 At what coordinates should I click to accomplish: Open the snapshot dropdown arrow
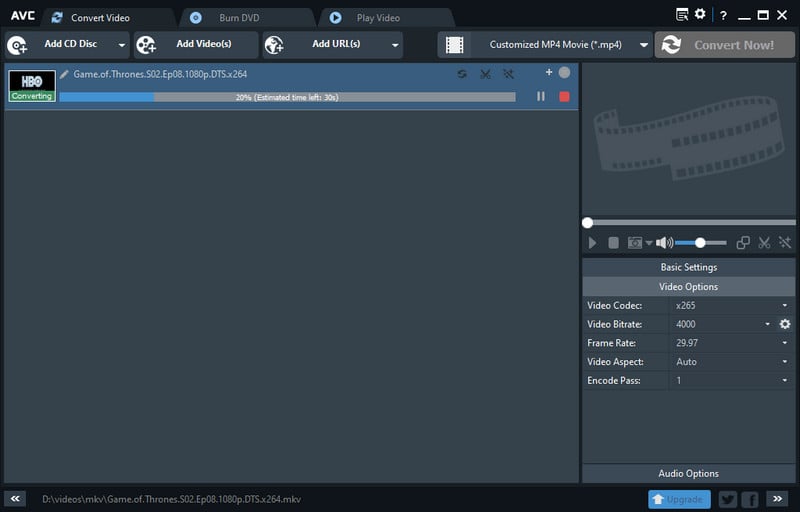pyautogui.click(x=649, y=243)
